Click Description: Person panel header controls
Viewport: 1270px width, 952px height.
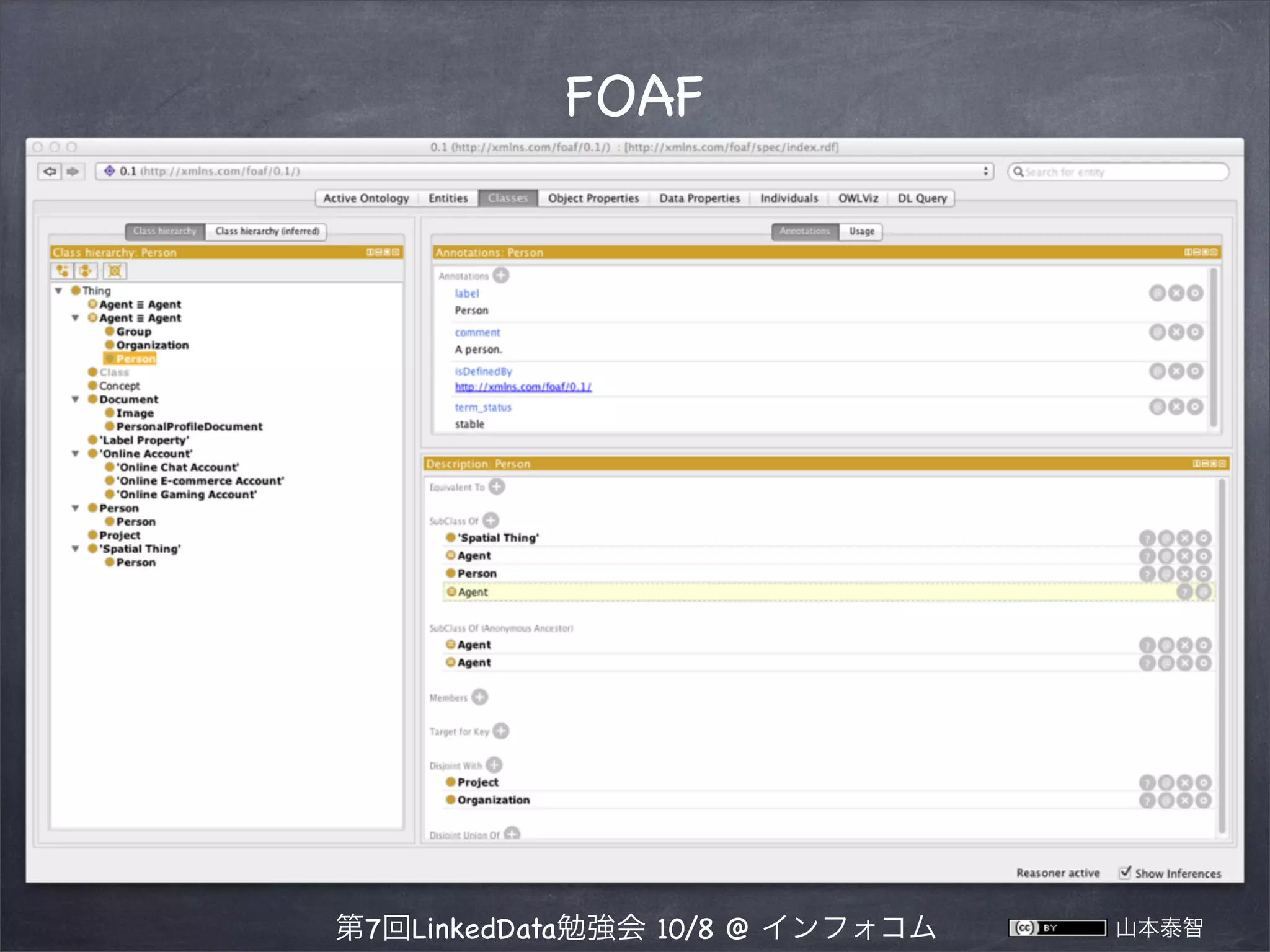click(x=1209, y=464)
